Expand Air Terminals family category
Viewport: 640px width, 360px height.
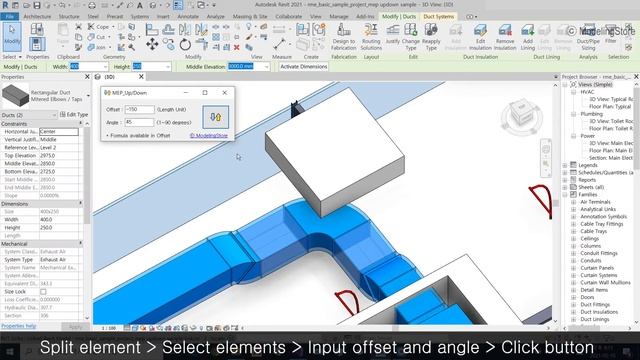[573, 202]
